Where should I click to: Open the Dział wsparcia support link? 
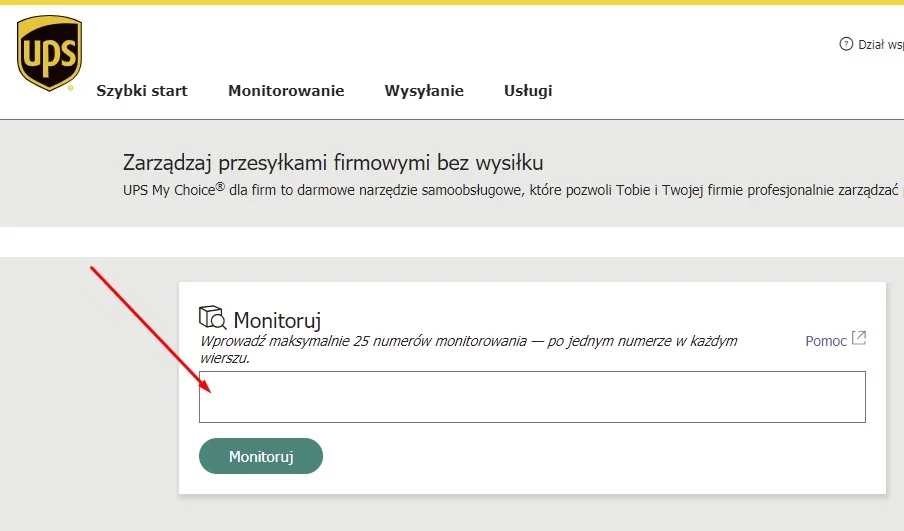(880, 44)
